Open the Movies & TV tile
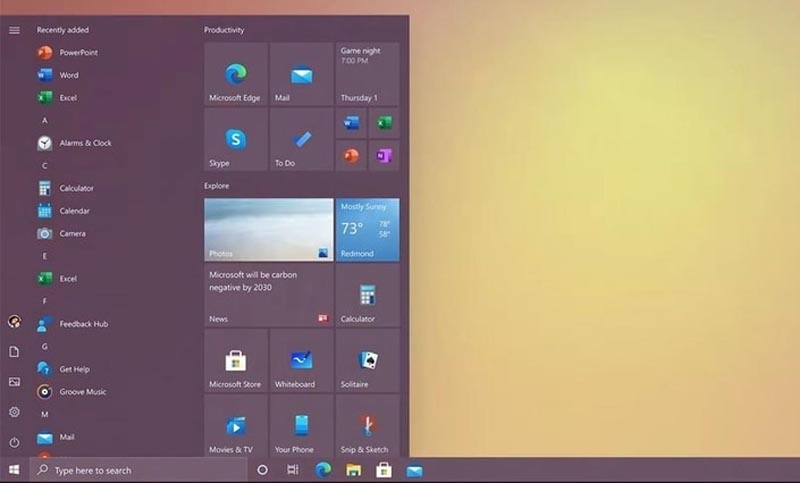Image resolution: width=800 pixels, height=483 pixels. click(x=236, y=426)
